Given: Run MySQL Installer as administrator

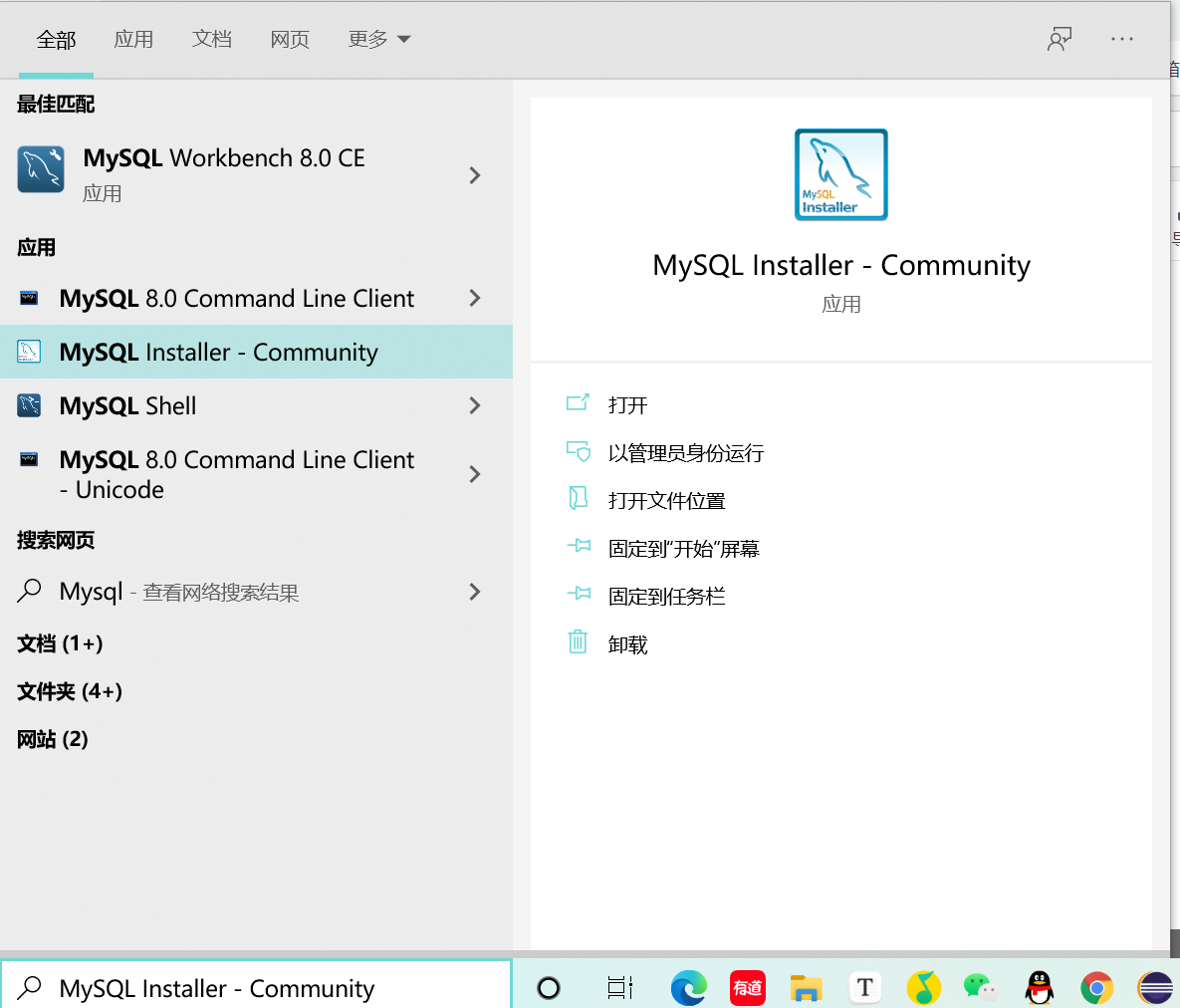Looking at the screenshot, I should tap(686, 451).
